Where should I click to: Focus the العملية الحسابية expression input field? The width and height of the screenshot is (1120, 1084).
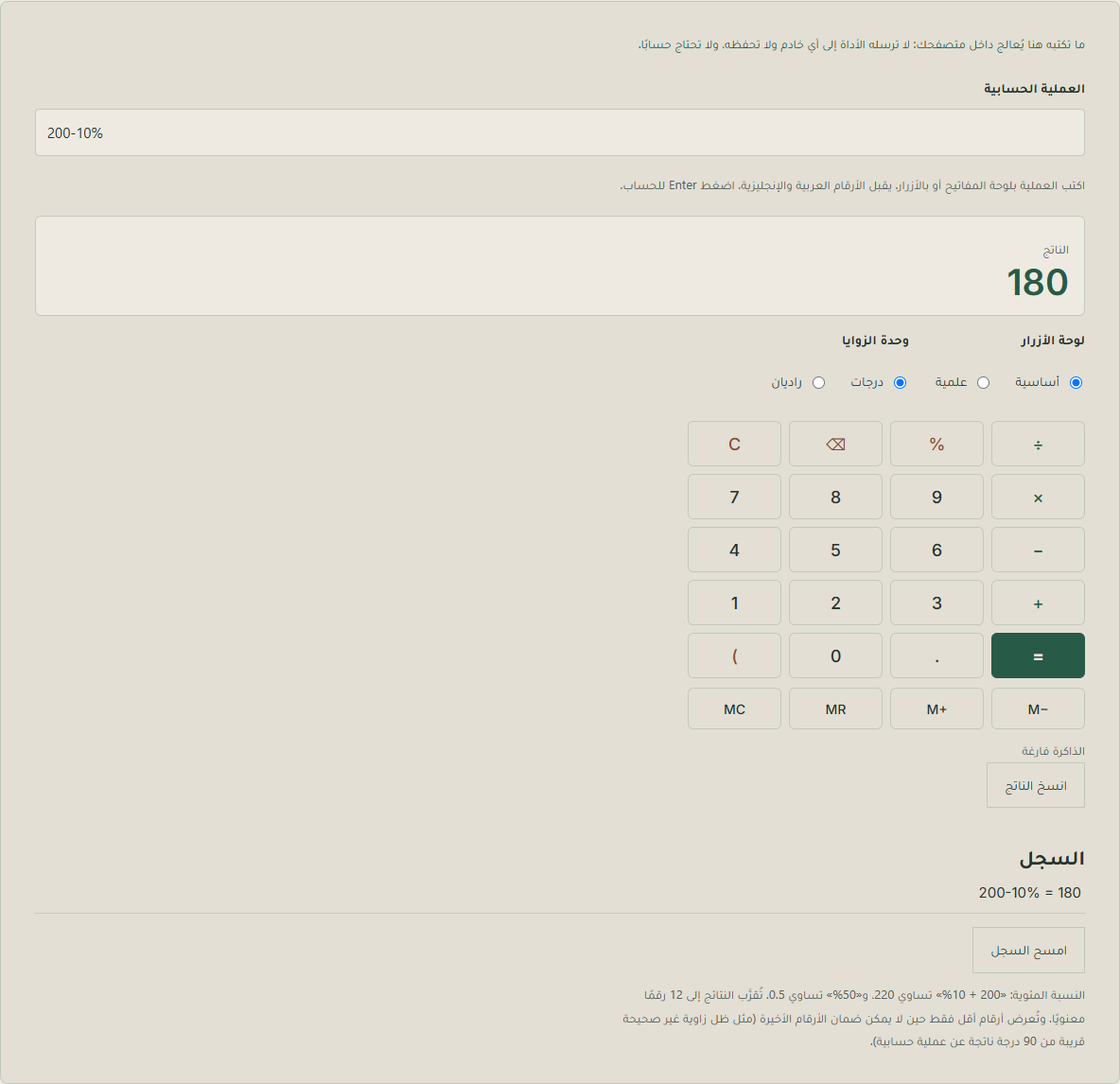coord(560,132)
